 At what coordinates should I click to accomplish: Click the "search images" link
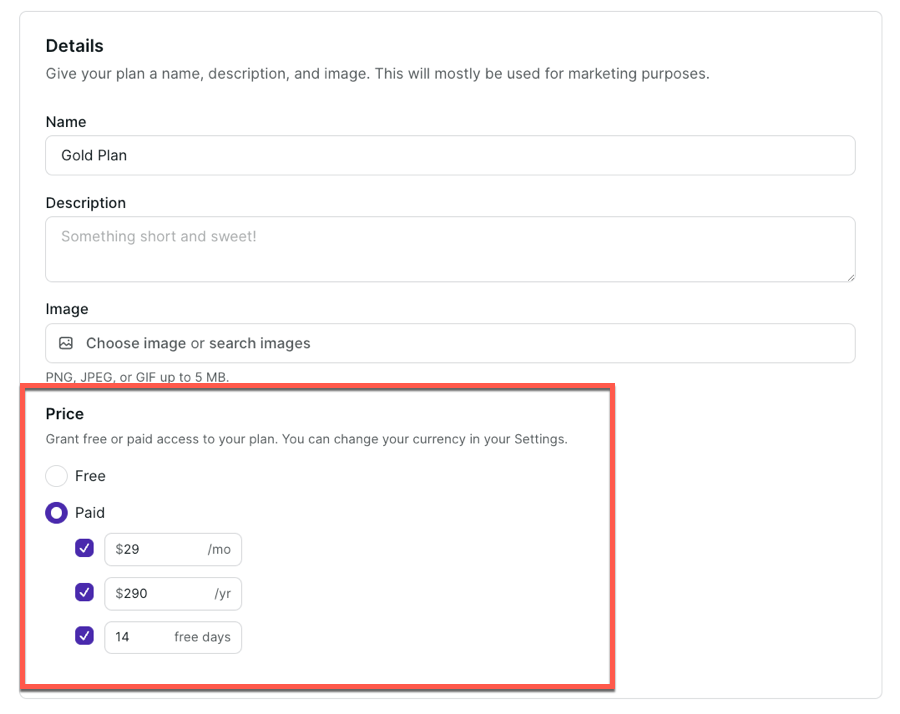tap(260, 343)
